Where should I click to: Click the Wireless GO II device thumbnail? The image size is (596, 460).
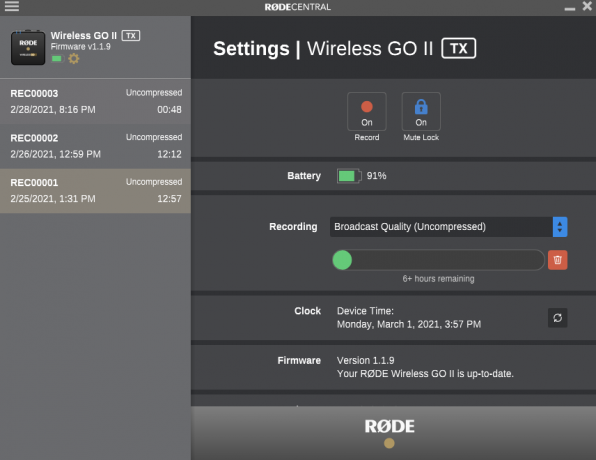point(28,48)
